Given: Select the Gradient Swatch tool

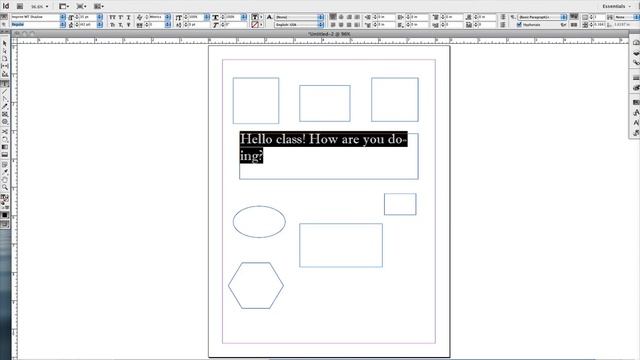Looking at the screenshot, I should [4, 147].
